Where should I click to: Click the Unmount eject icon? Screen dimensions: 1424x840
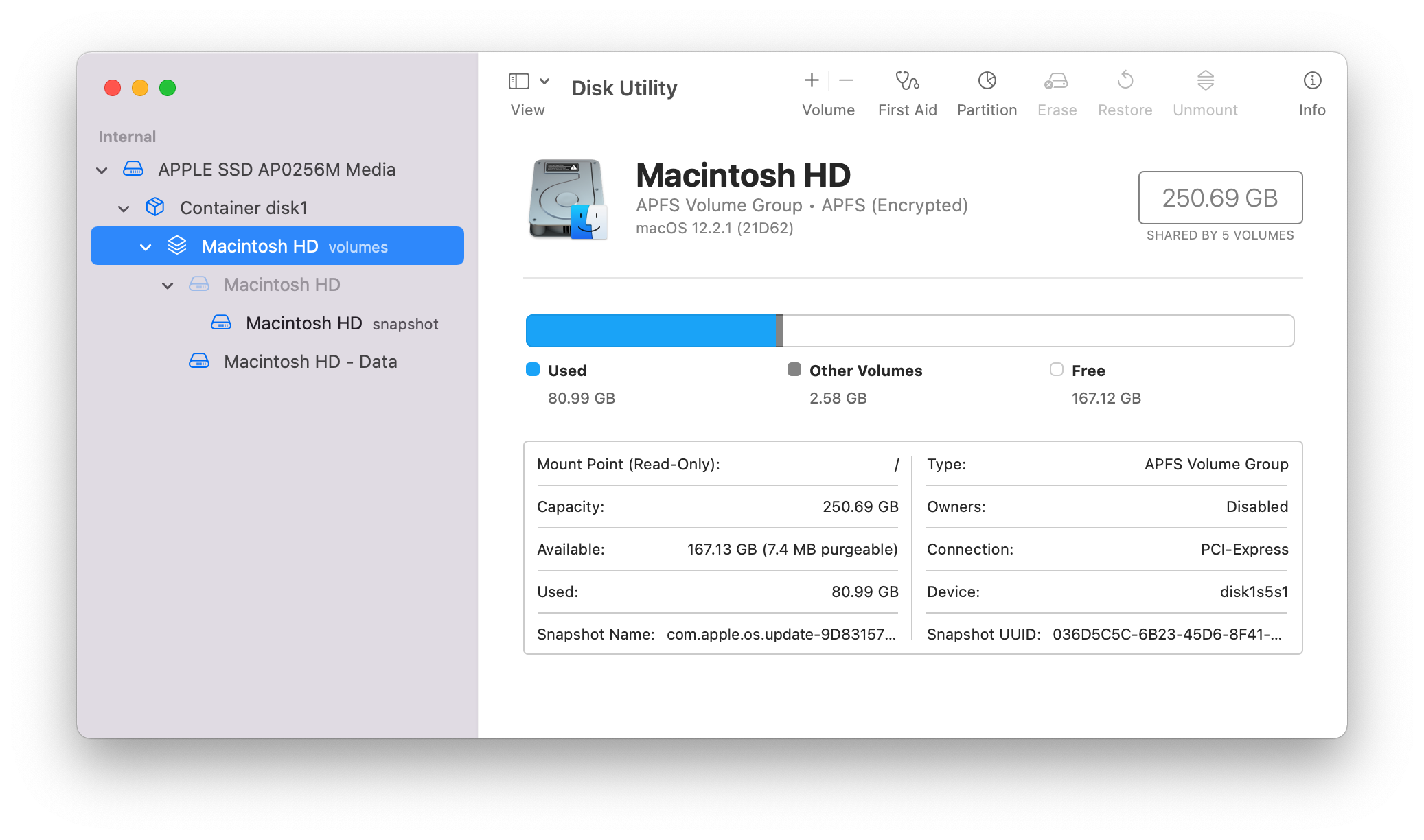point(1205,81)
